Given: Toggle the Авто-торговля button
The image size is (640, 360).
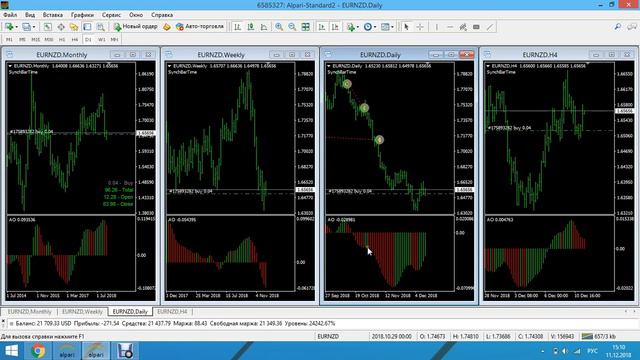Looking at the screenshot, I should 200,27.
